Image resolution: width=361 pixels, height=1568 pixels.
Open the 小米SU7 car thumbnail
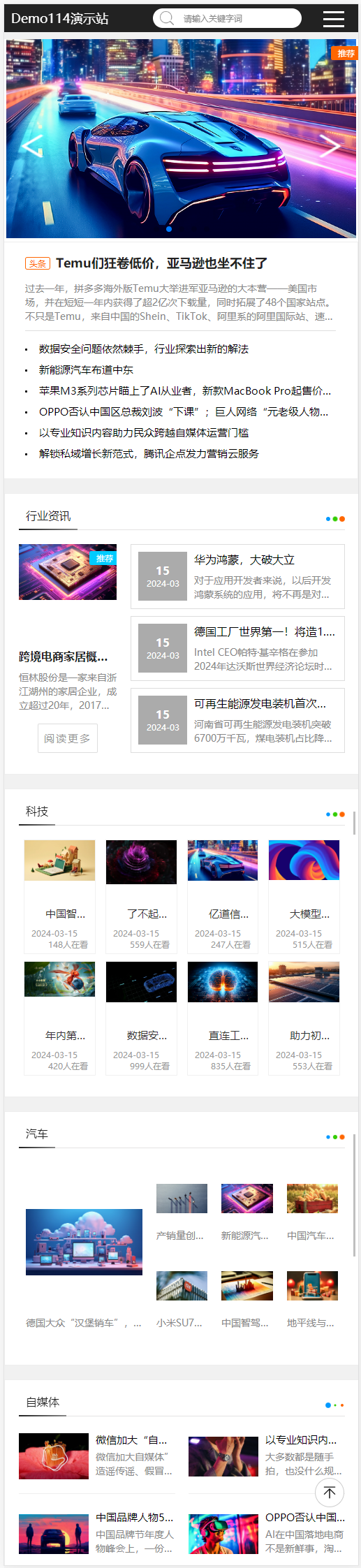(182, 1285)
